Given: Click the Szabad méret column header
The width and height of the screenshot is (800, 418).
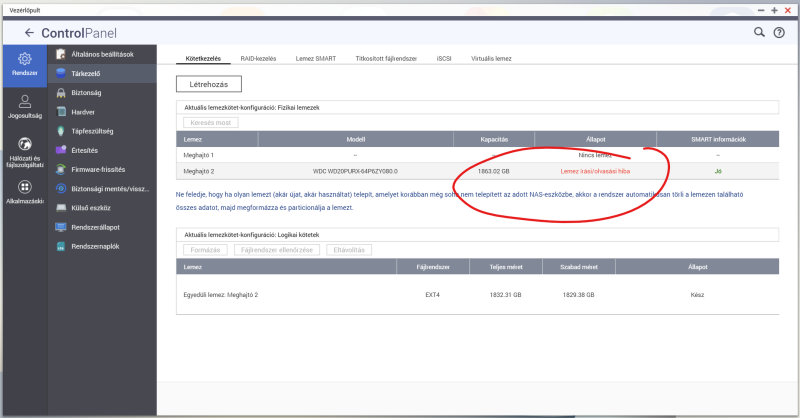Looking at the screenshot, I should click(x=579, y=267).
